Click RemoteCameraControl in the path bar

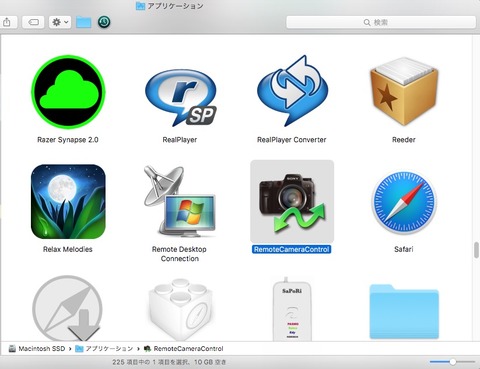point(183,349)
